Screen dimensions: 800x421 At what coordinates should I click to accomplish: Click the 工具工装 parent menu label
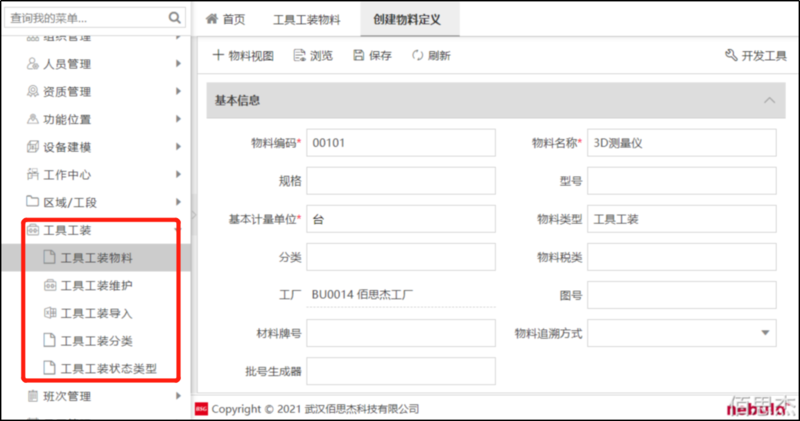point(67,230)
